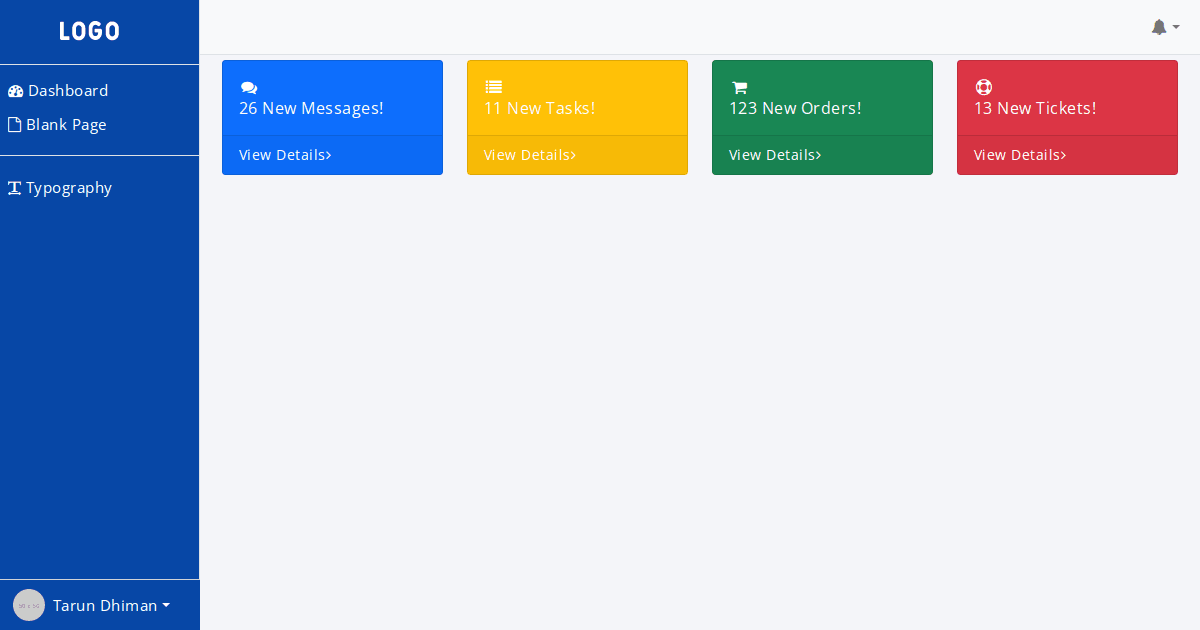Expand the caret next to Tarun Dhiman
This screenshot has height=630, width=1200.
click(x=166, y=605)
